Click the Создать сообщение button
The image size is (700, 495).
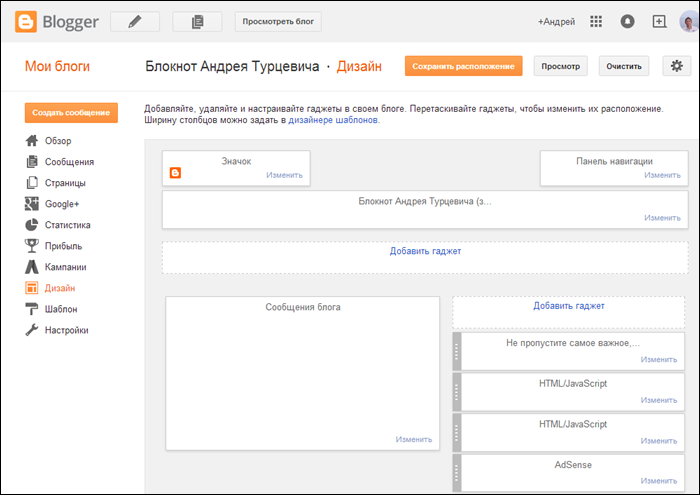[71, 112]
